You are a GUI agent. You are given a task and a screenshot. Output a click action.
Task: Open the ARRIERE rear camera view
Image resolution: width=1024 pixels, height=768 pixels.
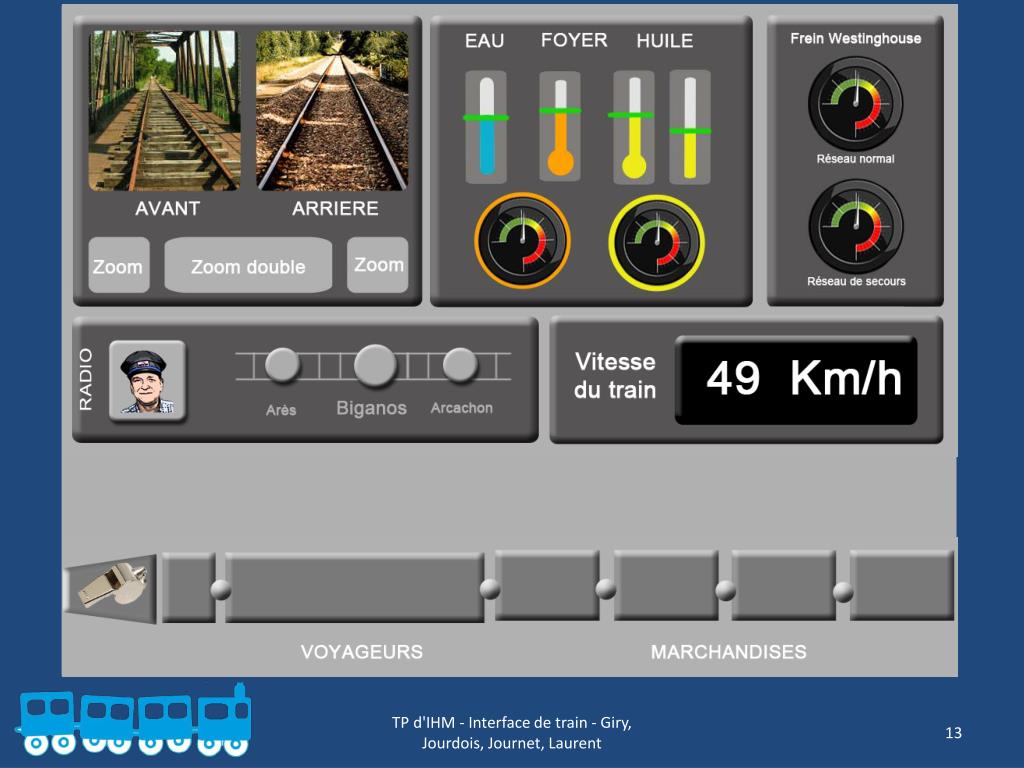(332, 110)
